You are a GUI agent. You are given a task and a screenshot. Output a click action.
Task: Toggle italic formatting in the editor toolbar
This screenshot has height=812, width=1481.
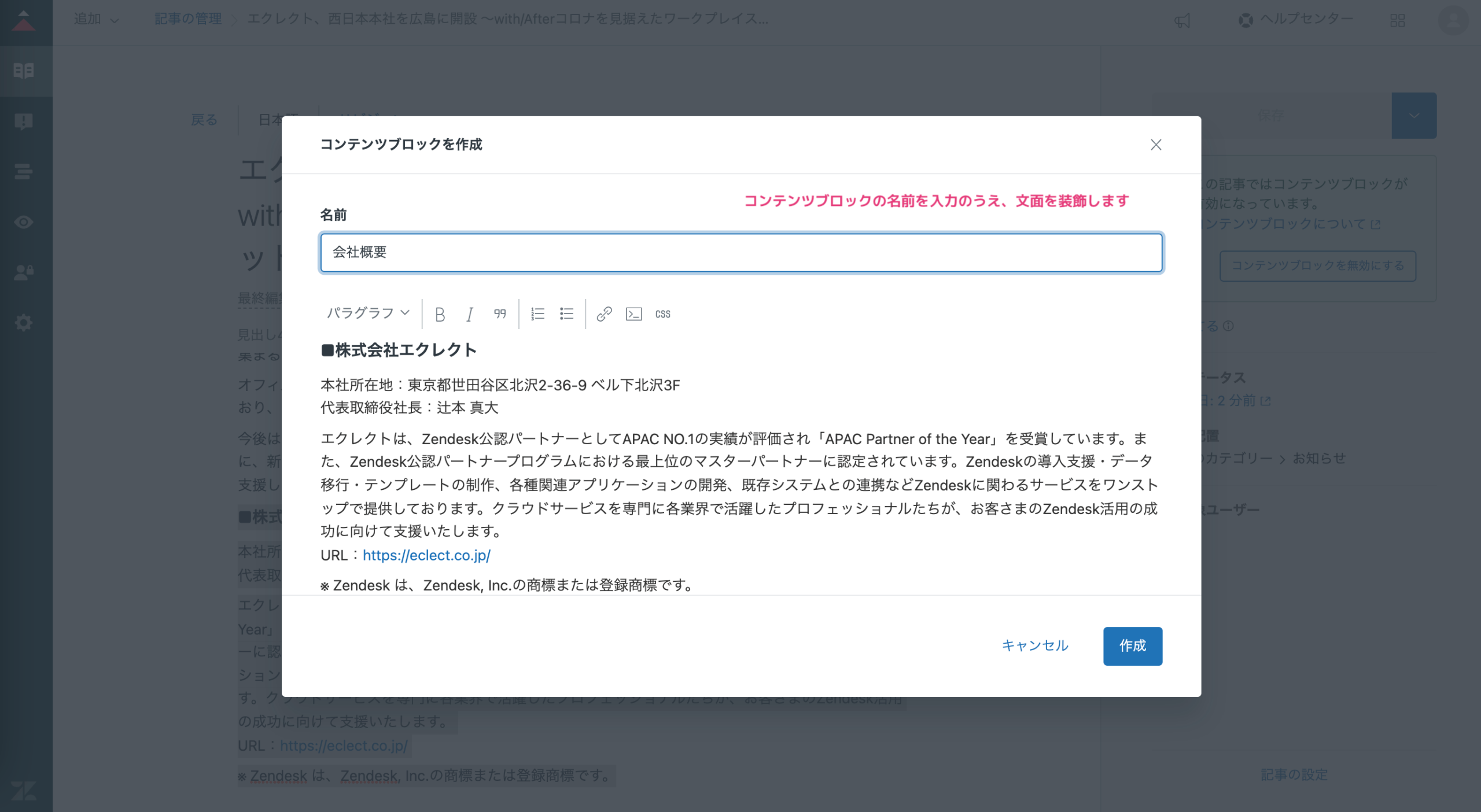tap(470, 314)
